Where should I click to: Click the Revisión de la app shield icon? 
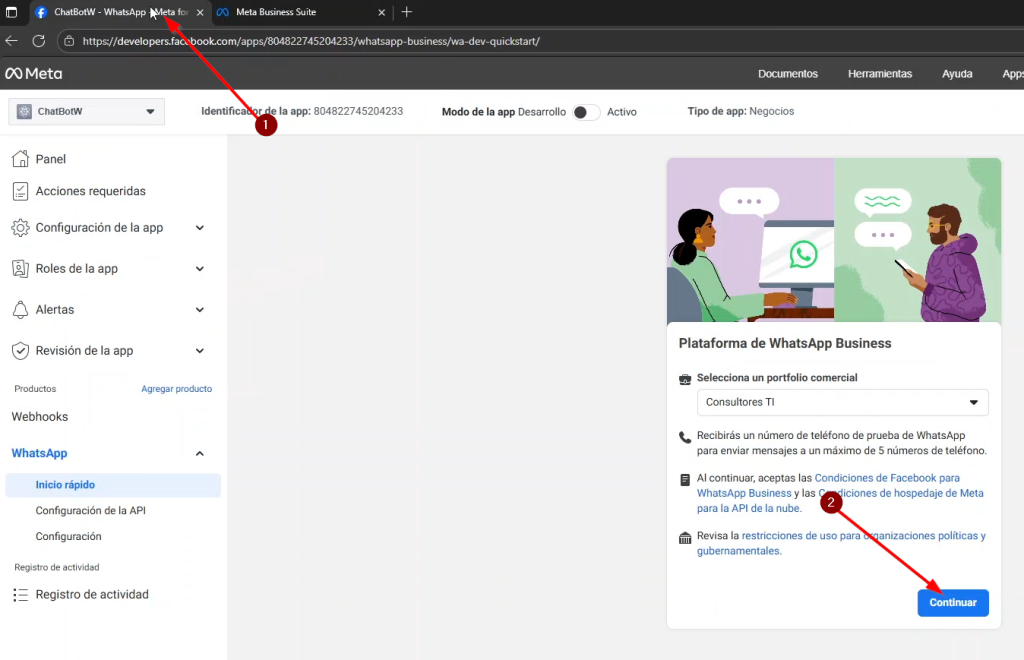pos(20,351)
